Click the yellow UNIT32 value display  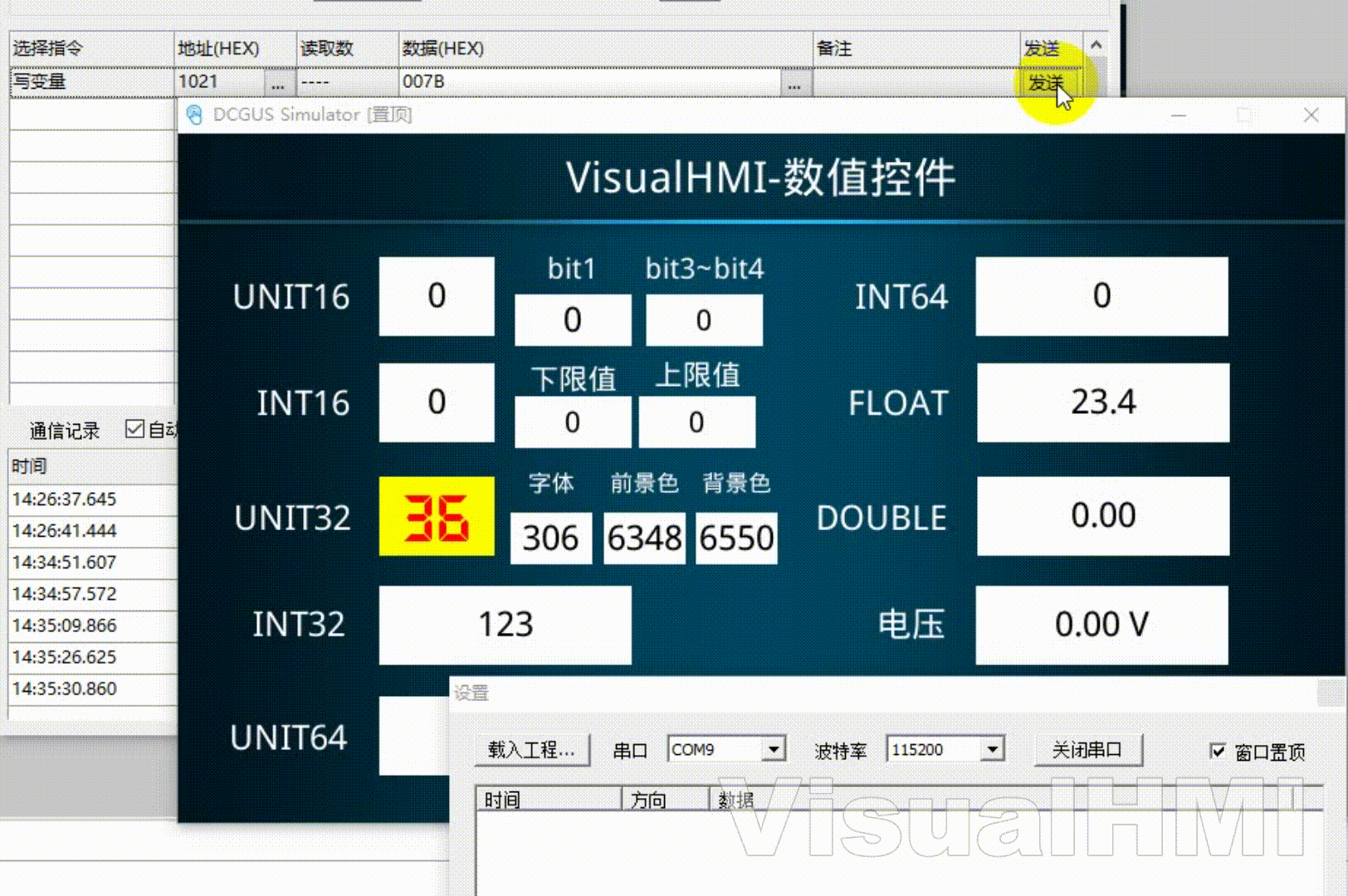pyautogui.click(x=437, y=516)
